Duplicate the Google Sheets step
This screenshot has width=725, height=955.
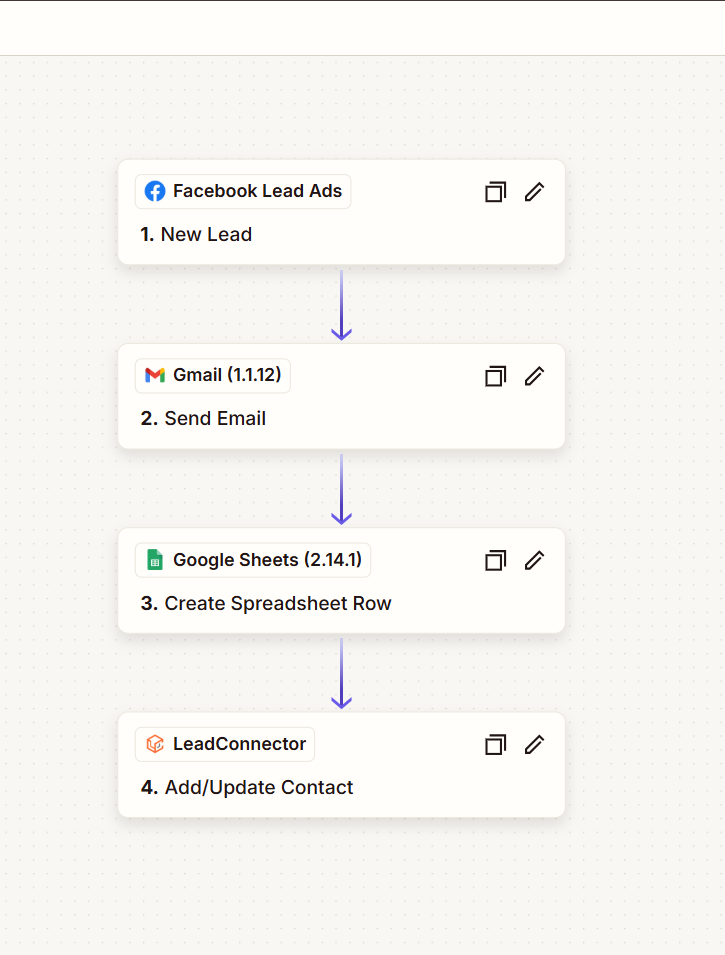(x=495, y=560)
